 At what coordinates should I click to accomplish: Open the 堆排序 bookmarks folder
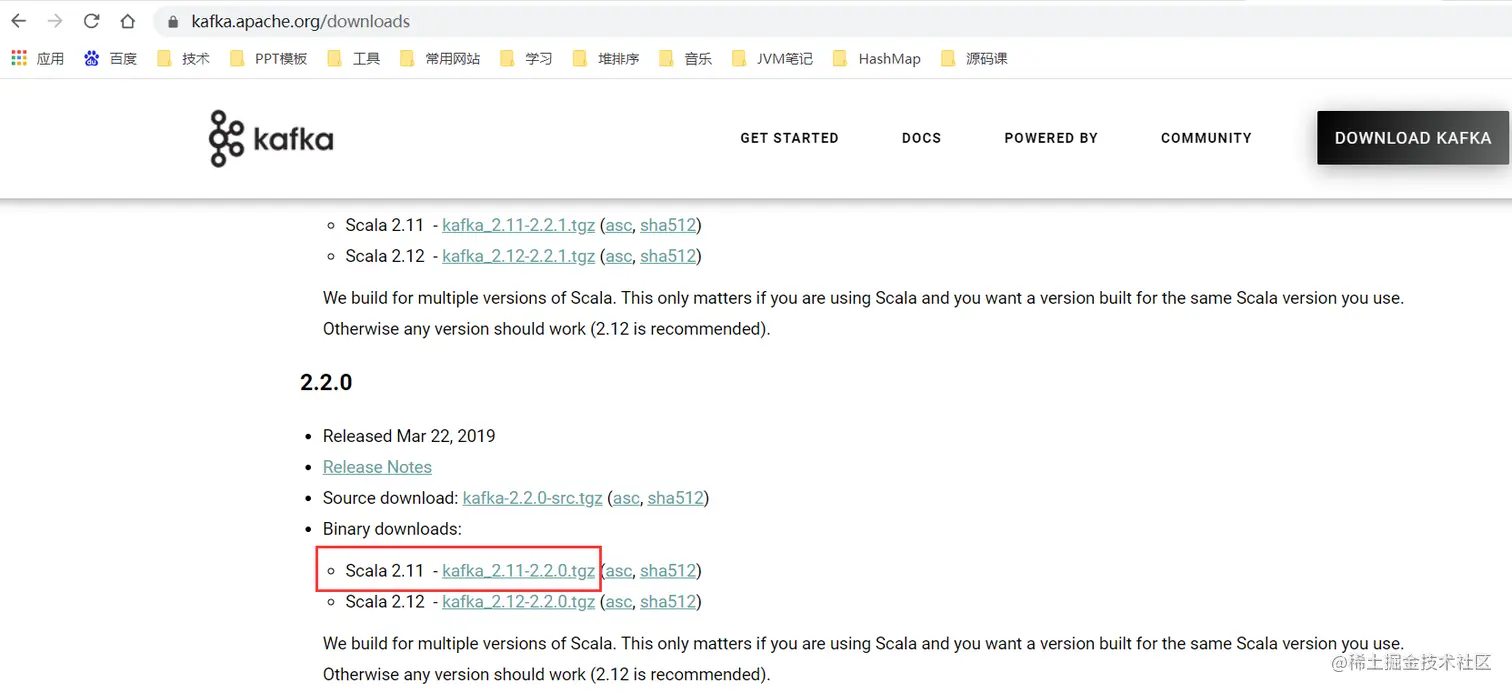tap(606, 59)
